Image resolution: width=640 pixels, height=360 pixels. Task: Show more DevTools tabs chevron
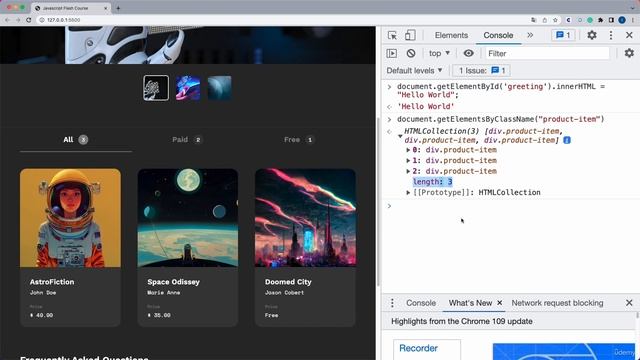pyautogui.click(x=530, y=36)
